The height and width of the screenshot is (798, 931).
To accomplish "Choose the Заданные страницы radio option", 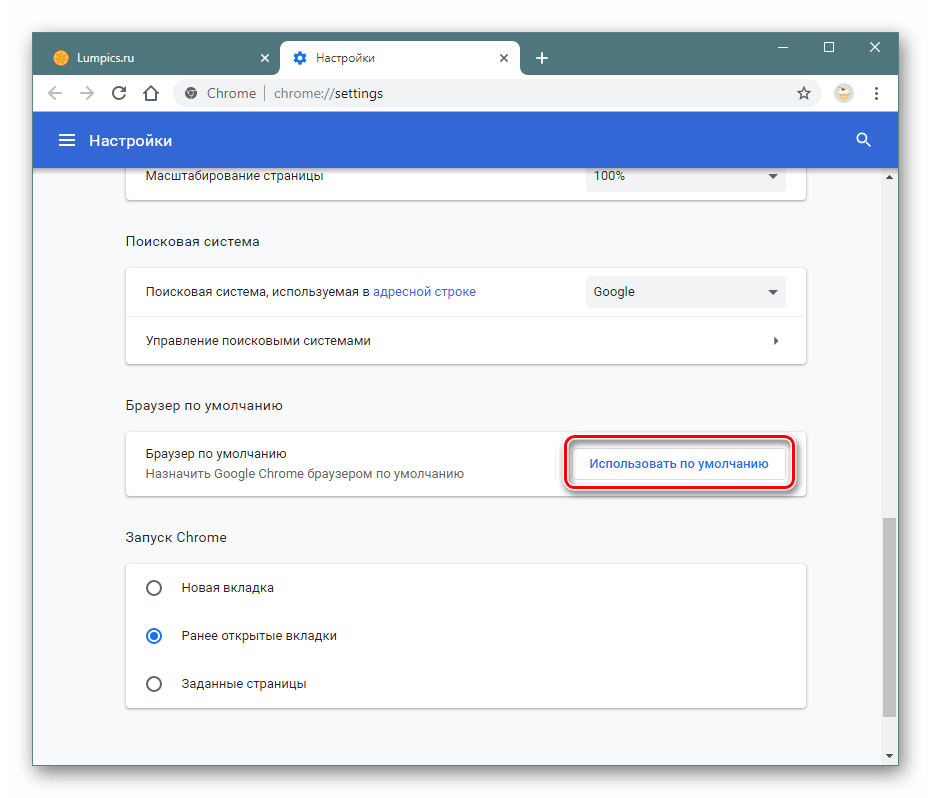I will coord(154,684).
